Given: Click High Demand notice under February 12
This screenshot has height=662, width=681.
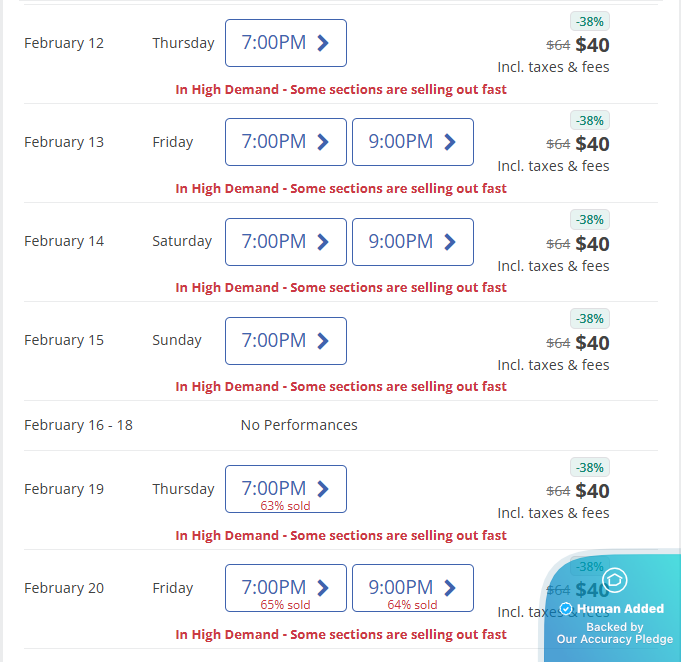Looking at the screenshot, I should click(x=341, y=89).
